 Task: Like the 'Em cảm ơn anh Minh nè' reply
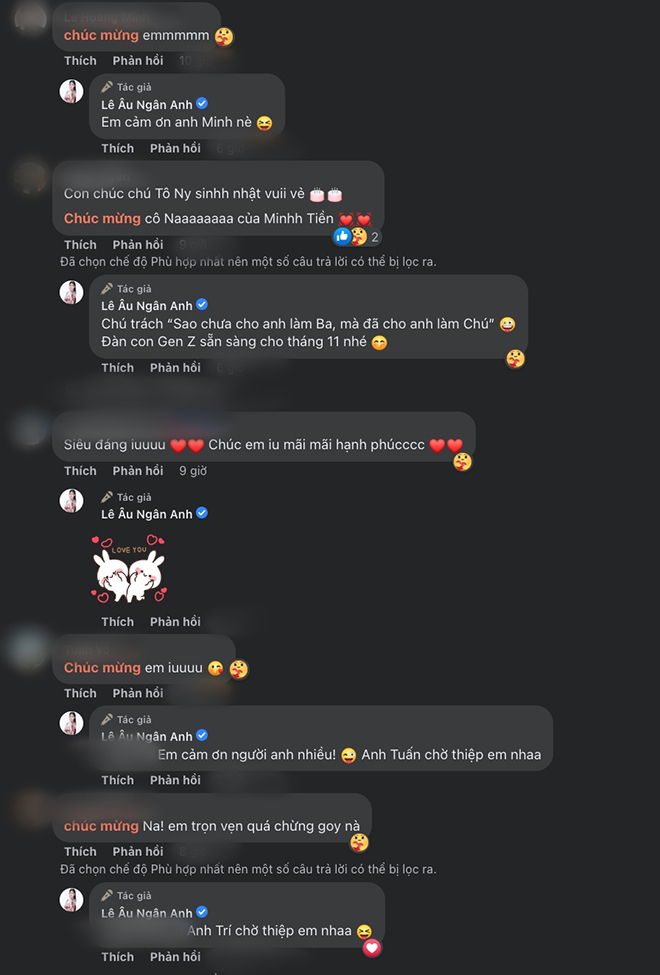[x=118, y=148]
